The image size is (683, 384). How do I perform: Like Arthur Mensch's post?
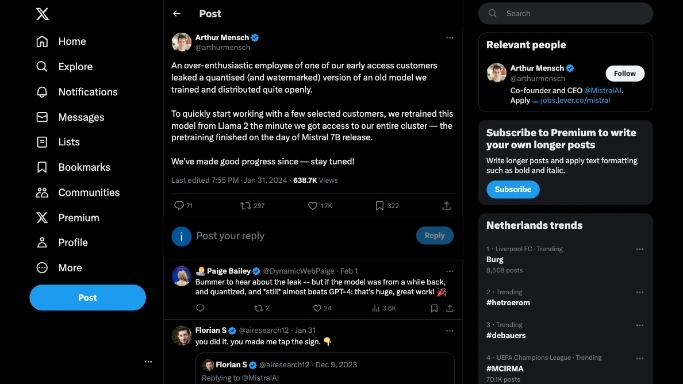pyautogui.click(x=312, y=205)
